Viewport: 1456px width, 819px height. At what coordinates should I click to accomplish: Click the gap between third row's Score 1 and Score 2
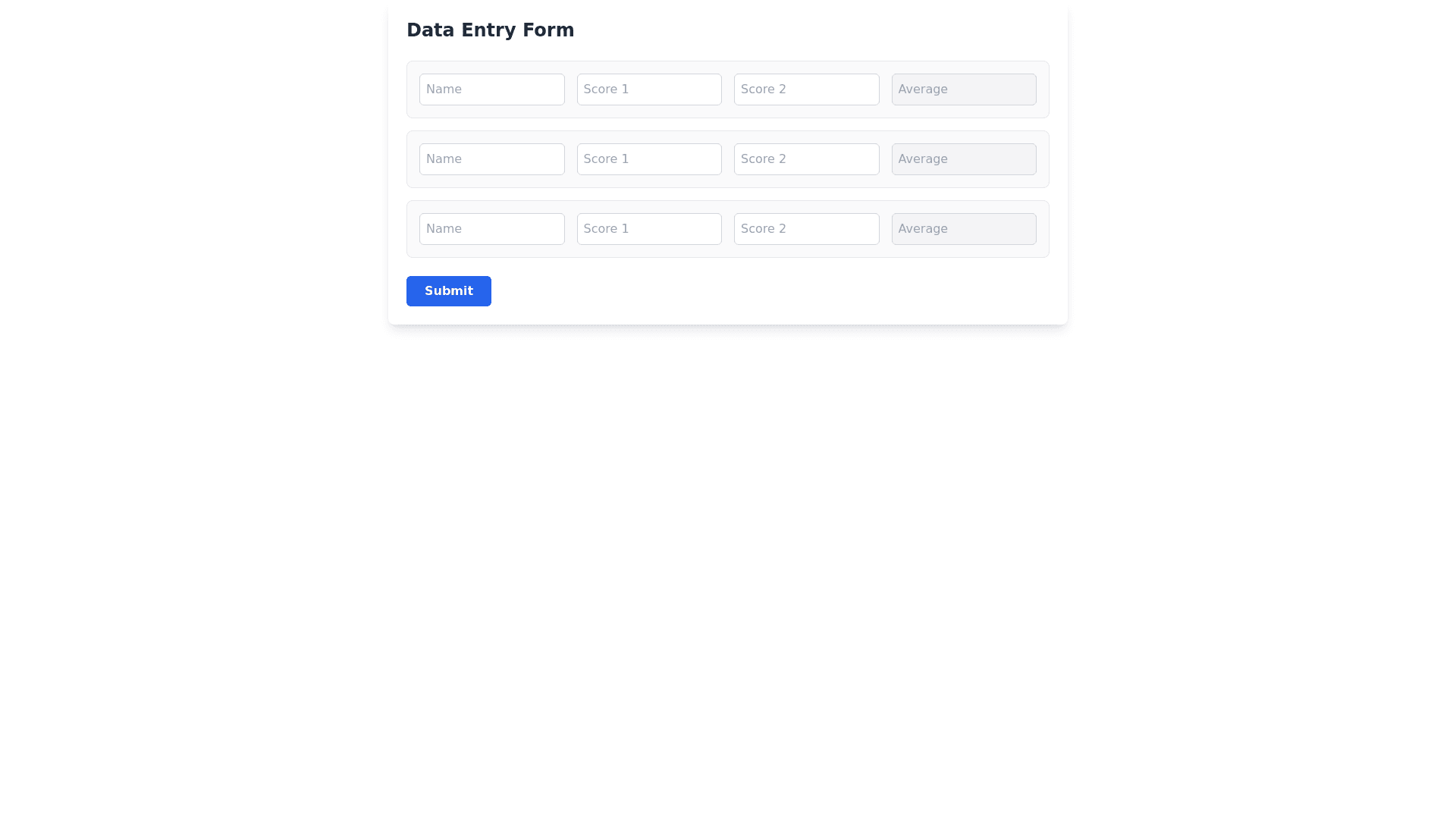(728, 229)
